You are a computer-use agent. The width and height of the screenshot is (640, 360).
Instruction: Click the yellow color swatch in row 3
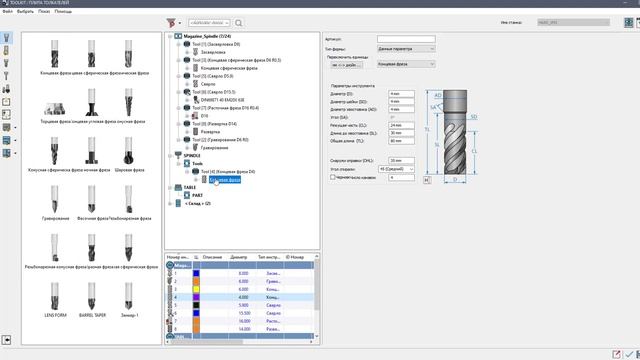pos(196,289)
